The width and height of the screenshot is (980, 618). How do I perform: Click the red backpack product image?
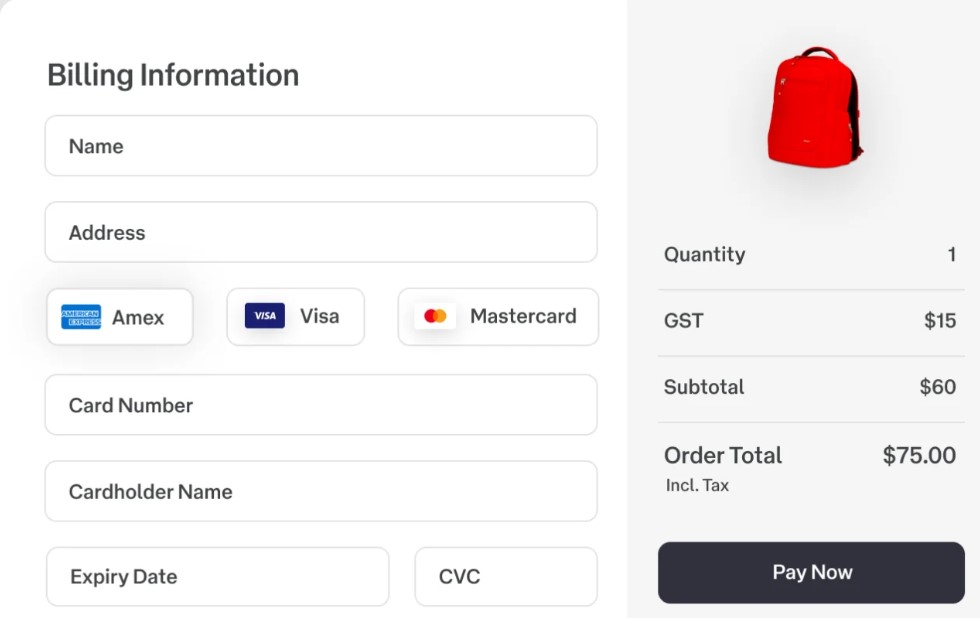(x=815, y=107)
